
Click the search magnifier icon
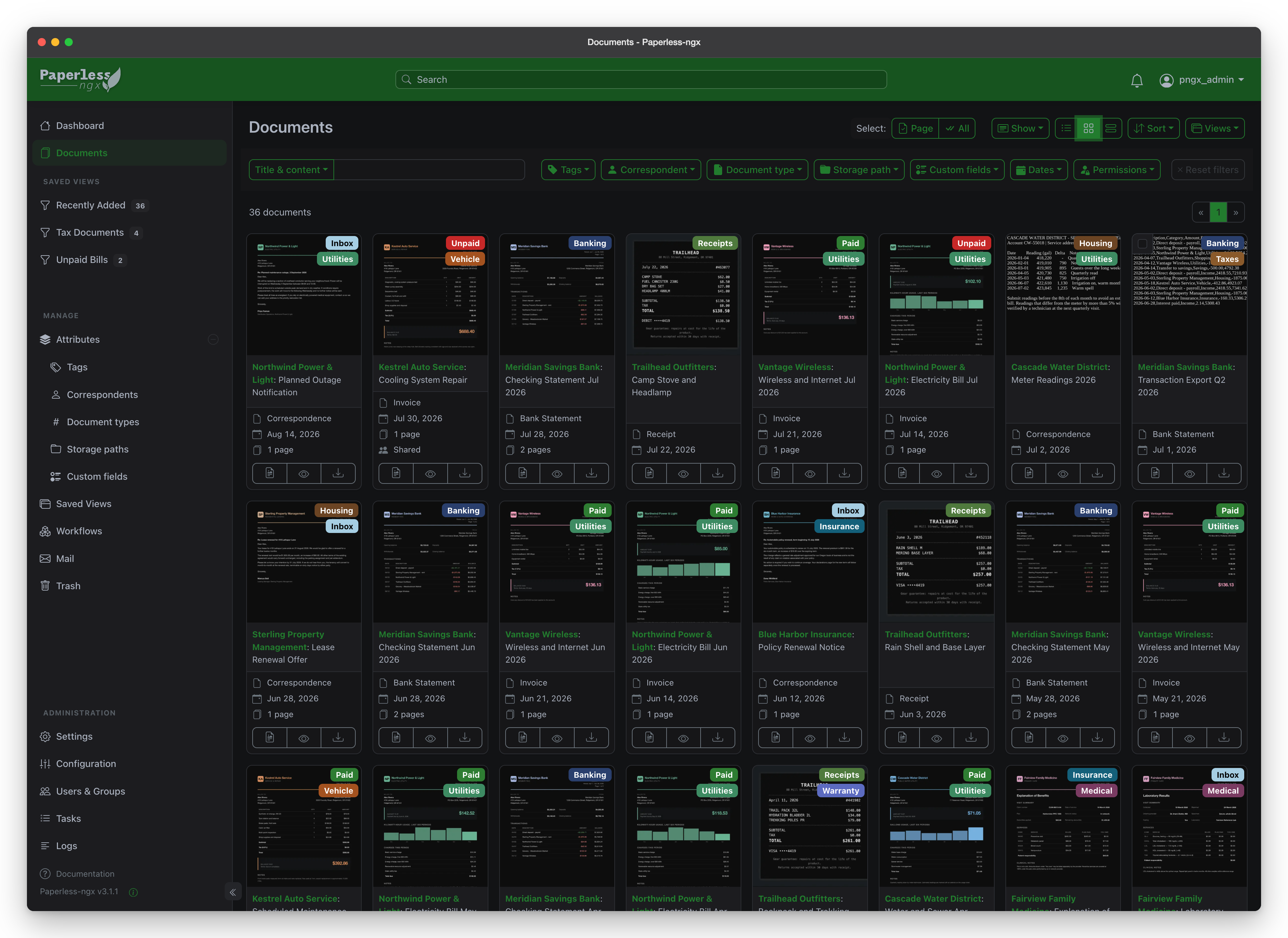(407, 79)
